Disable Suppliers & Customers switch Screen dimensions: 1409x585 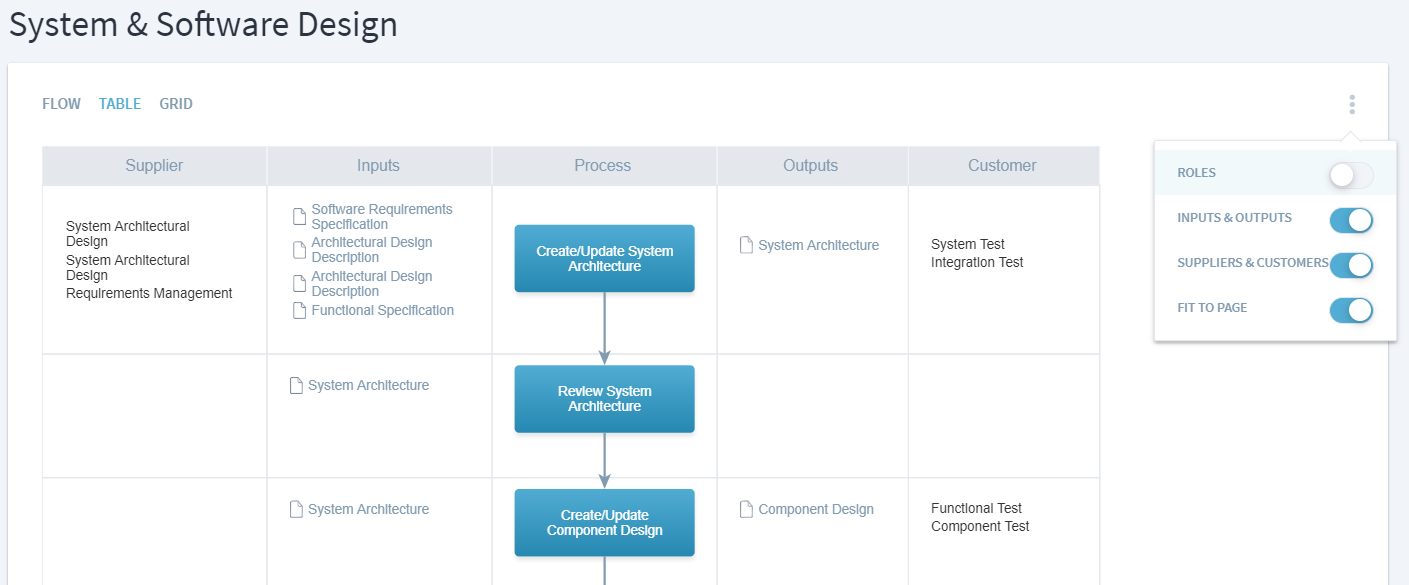[1351, 265]
